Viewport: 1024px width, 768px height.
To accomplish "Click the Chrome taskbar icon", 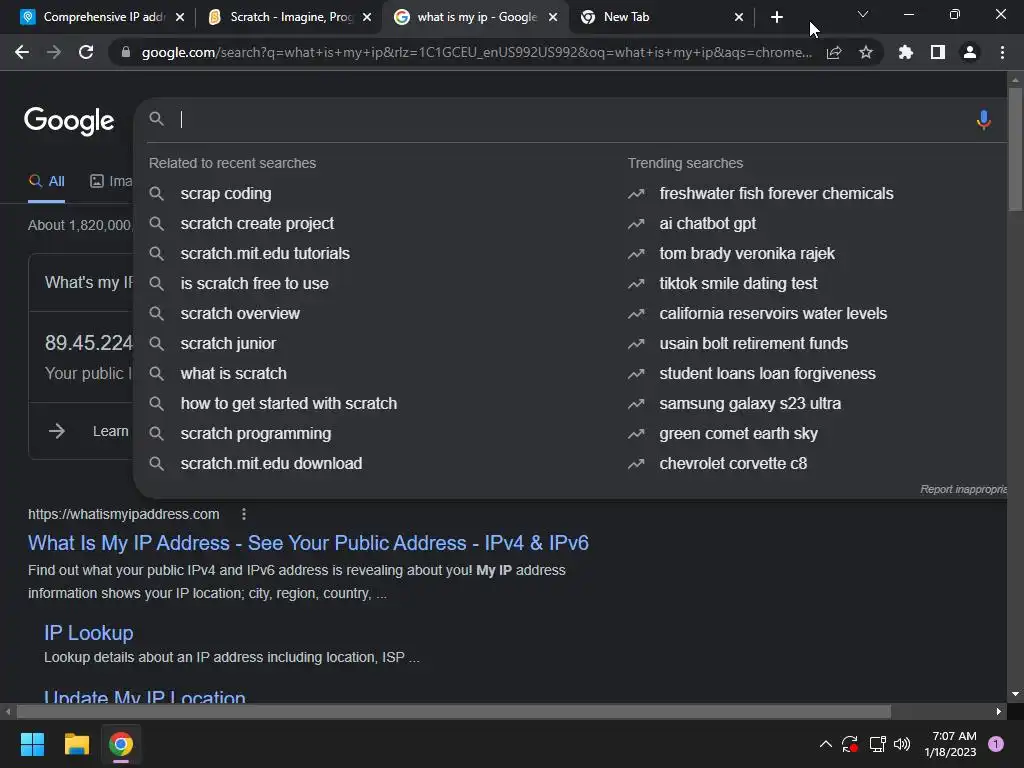I will pyautogui.click(x=121, y=744).
